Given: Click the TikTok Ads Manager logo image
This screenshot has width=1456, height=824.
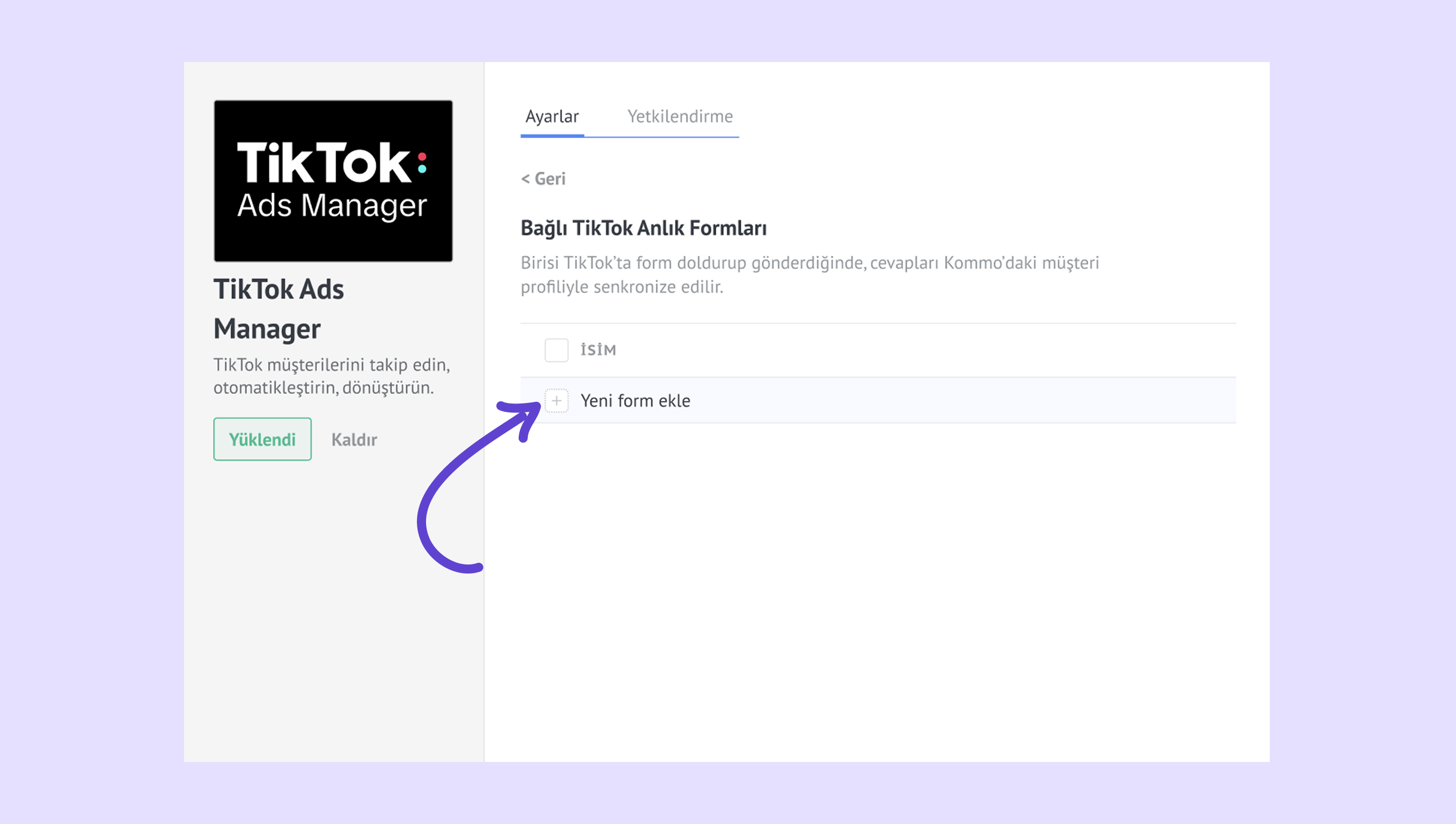Looking at the screenshot, I should (x=333, y=181).
